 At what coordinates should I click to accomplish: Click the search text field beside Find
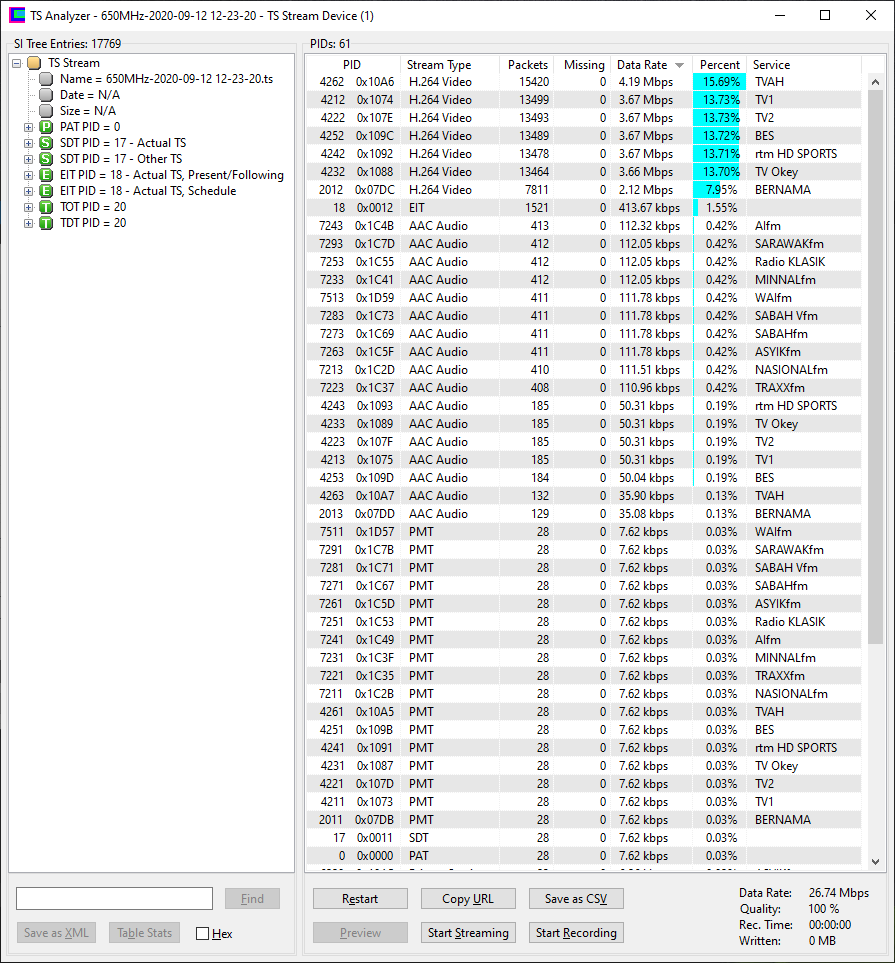pyautogui.click(x=114, y=898)
